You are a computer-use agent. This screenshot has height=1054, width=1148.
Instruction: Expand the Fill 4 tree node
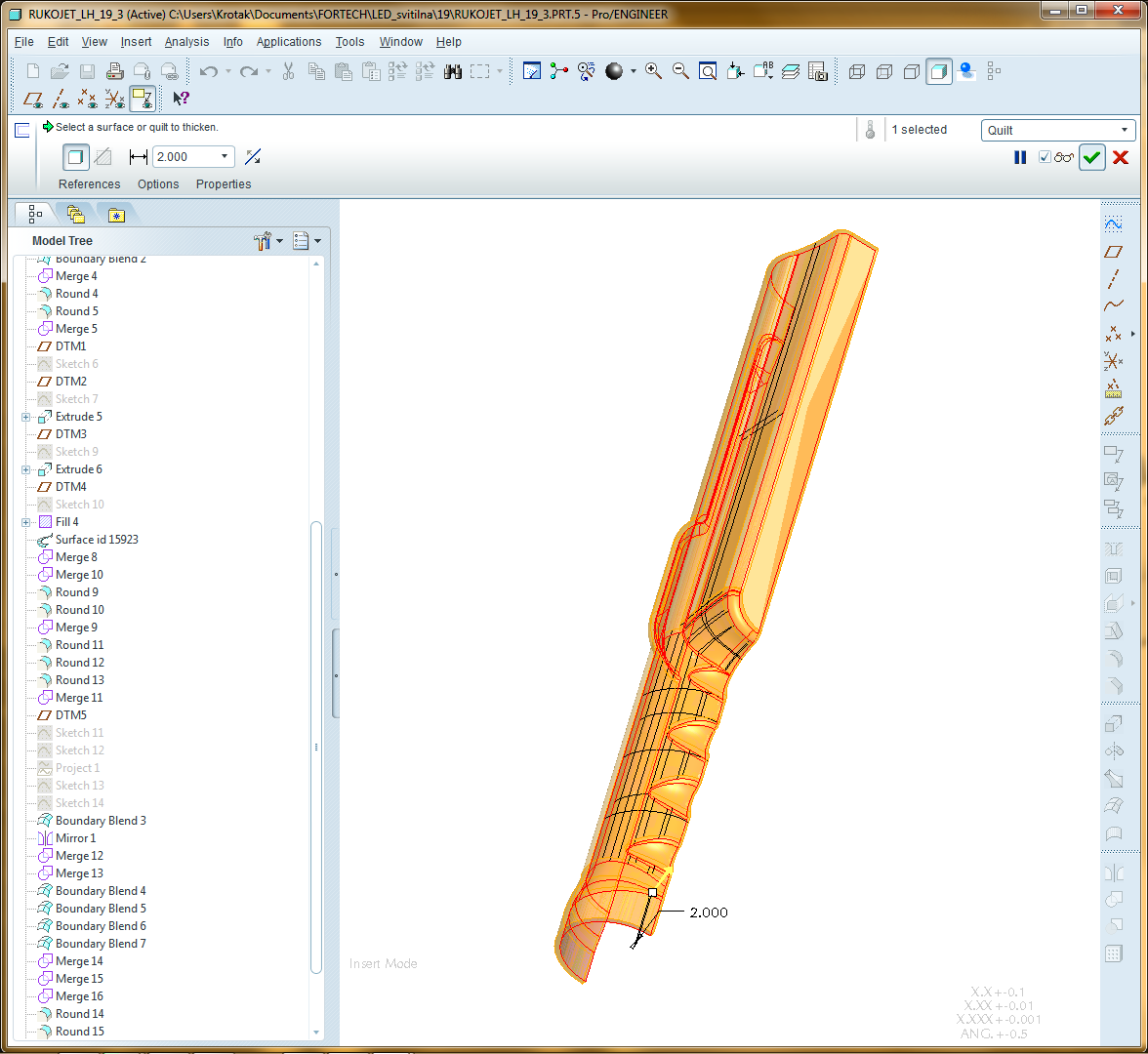pos(25,523)
